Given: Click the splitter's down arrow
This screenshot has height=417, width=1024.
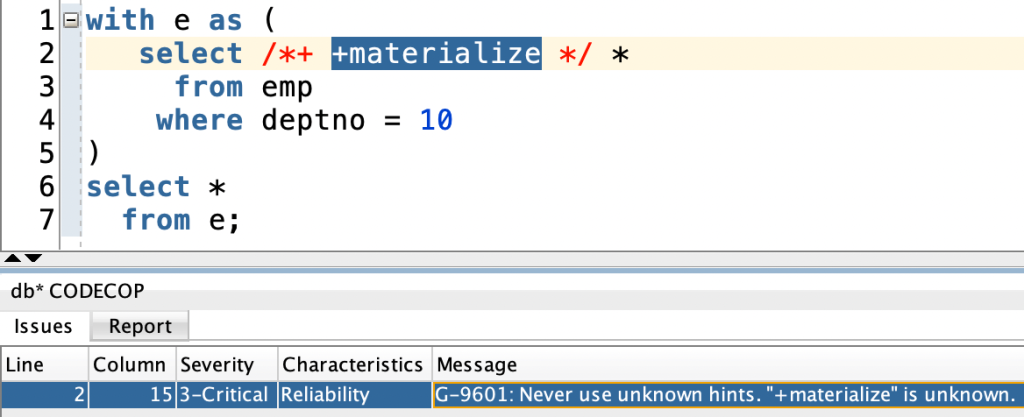Looking at the screenshot, I should [x=33, y=258].
